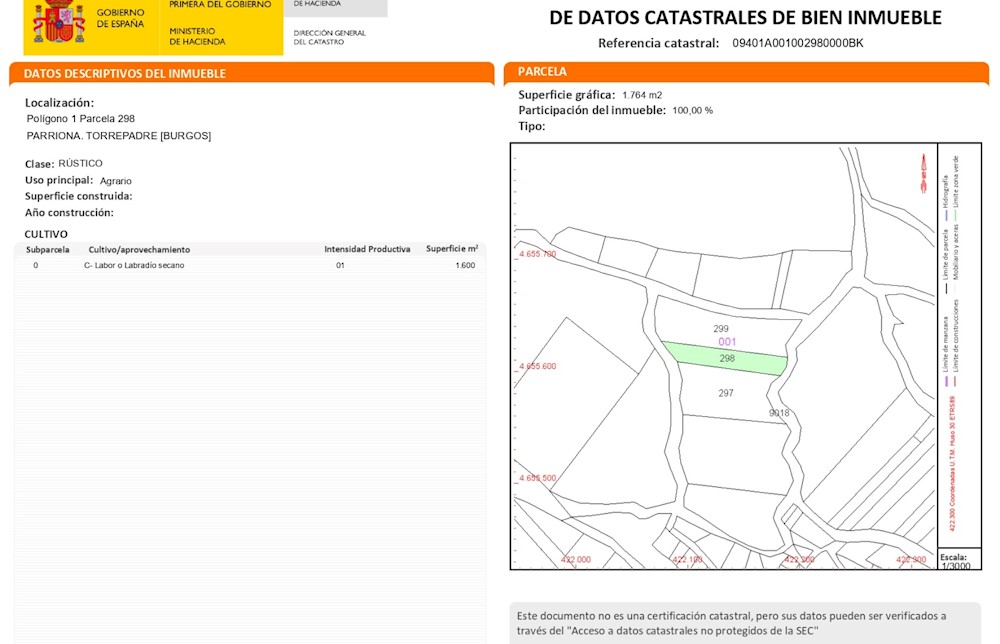Click the 'Tipo:' label
Screen dimensions: 1000x644
(532, 126)
